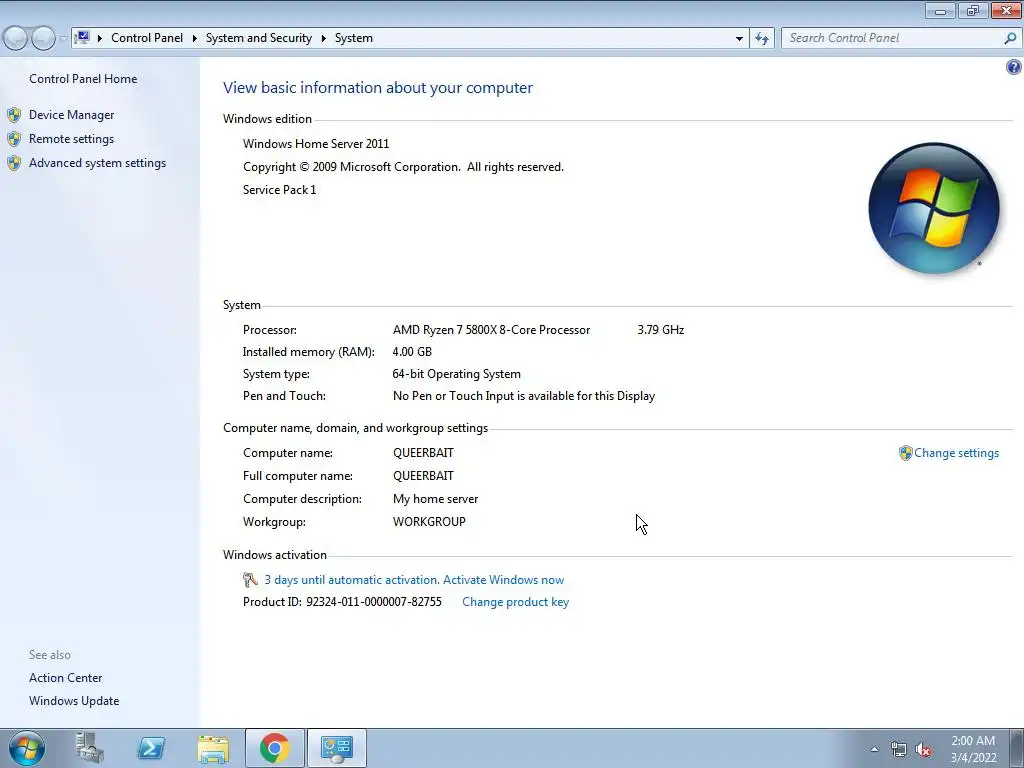Click Control Panel in the breadcrumb
1024x768 pixels.
147,38
